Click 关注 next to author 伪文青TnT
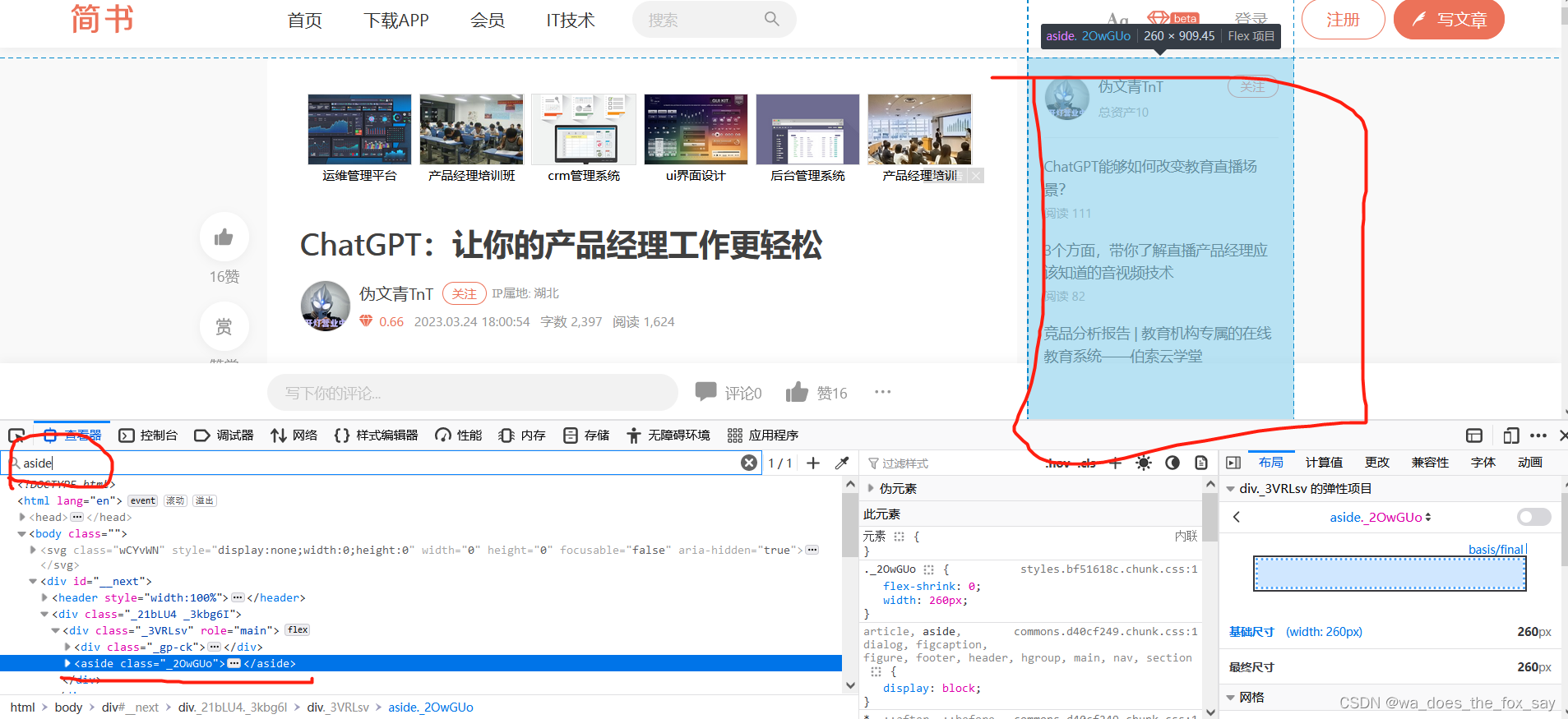Viewport: 1568px width, 719px height. point(464,293)
